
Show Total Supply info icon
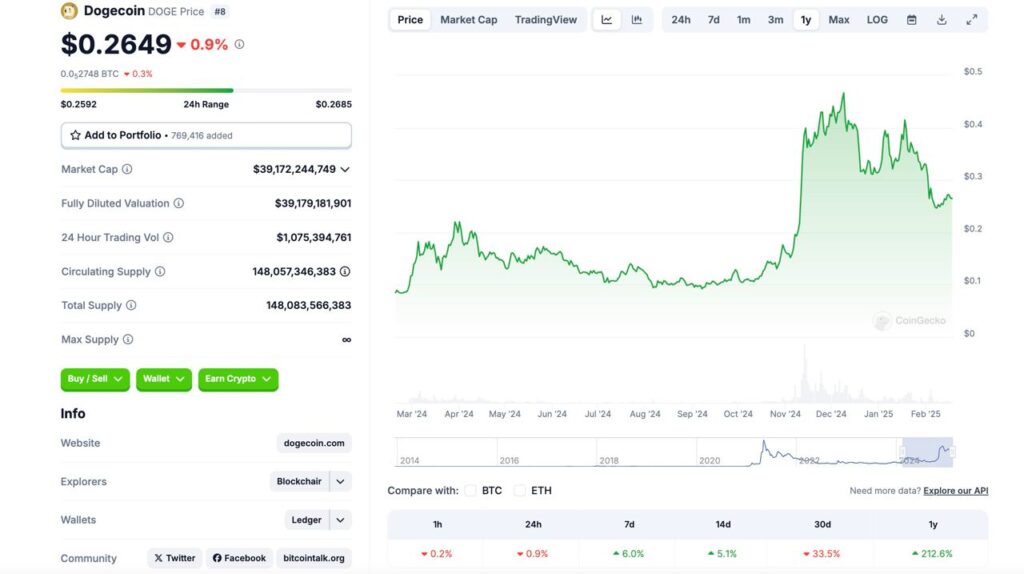coord(131,305)
